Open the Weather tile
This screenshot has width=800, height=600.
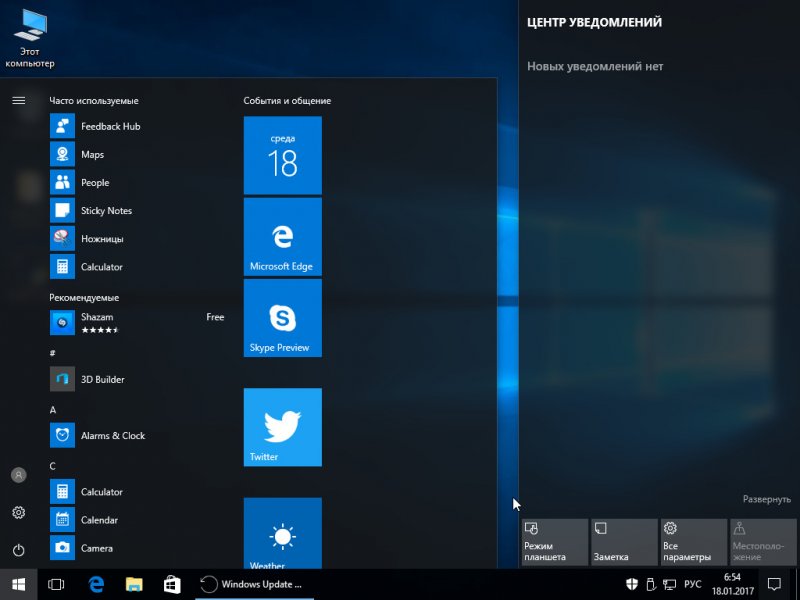[283, 533]
